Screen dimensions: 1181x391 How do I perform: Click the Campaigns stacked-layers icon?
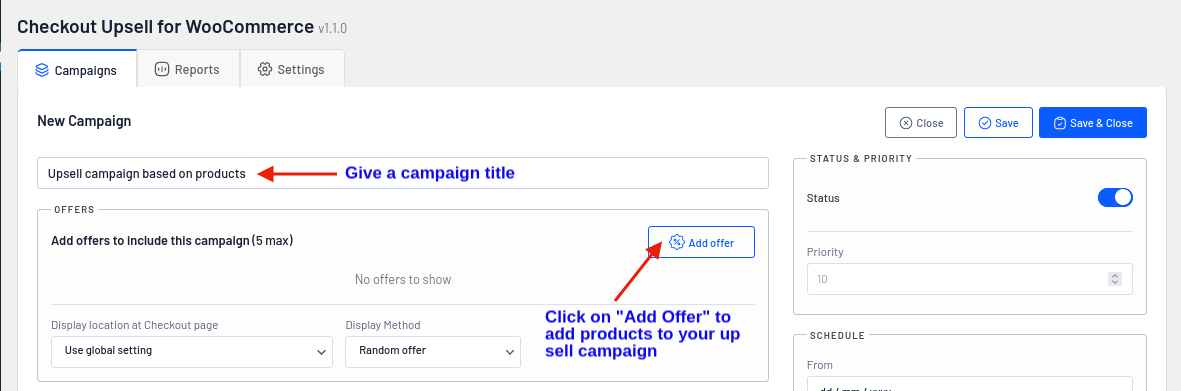coord(42,70)
